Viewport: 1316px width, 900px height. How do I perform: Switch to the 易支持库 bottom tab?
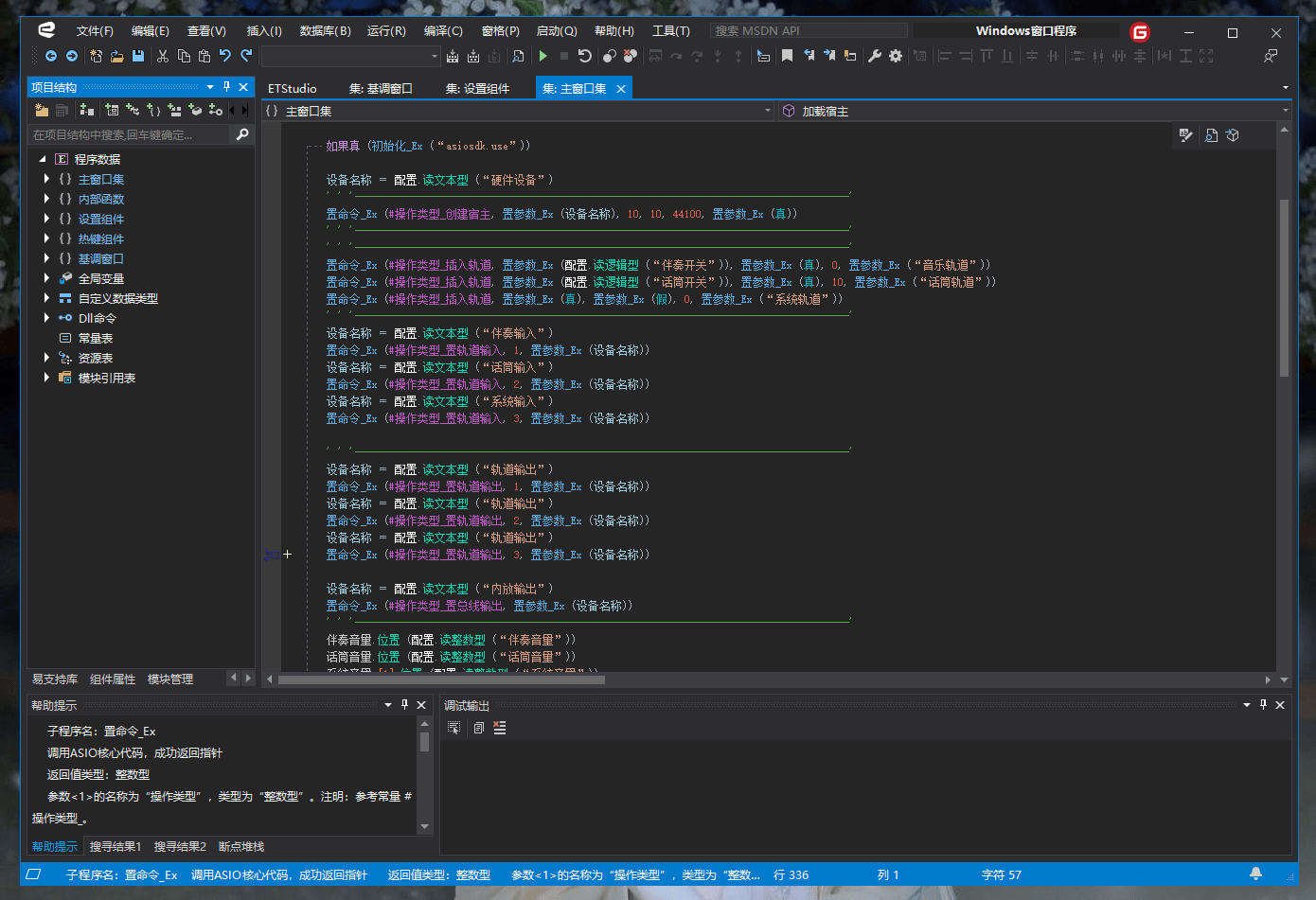click(x=55, y=679)
